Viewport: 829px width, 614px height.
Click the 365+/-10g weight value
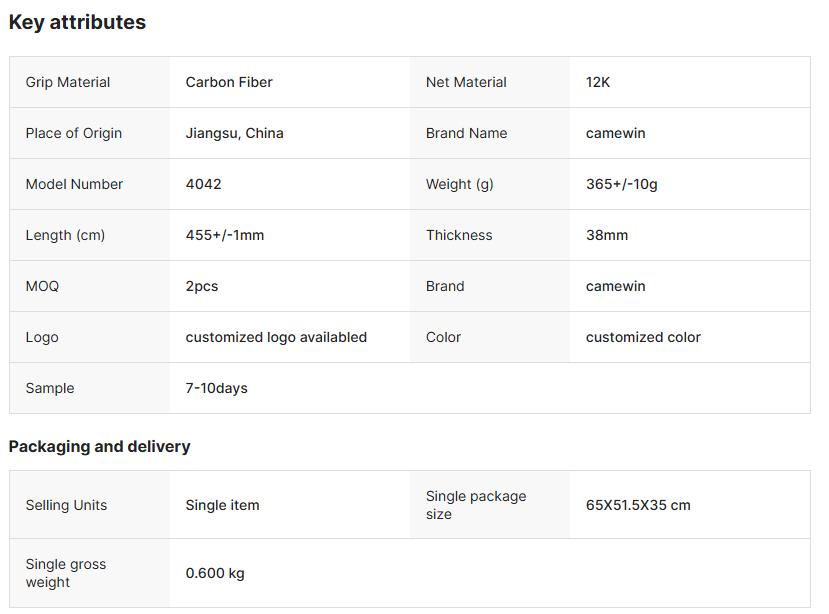pos(622,184)
